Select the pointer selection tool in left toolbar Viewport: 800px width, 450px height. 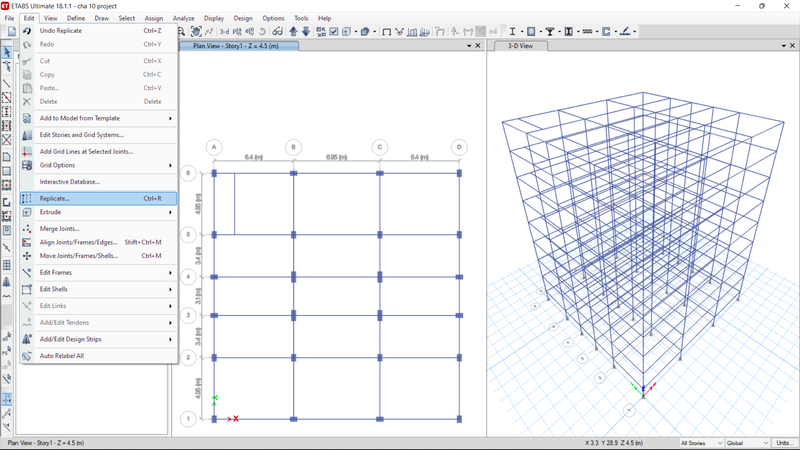7,52
